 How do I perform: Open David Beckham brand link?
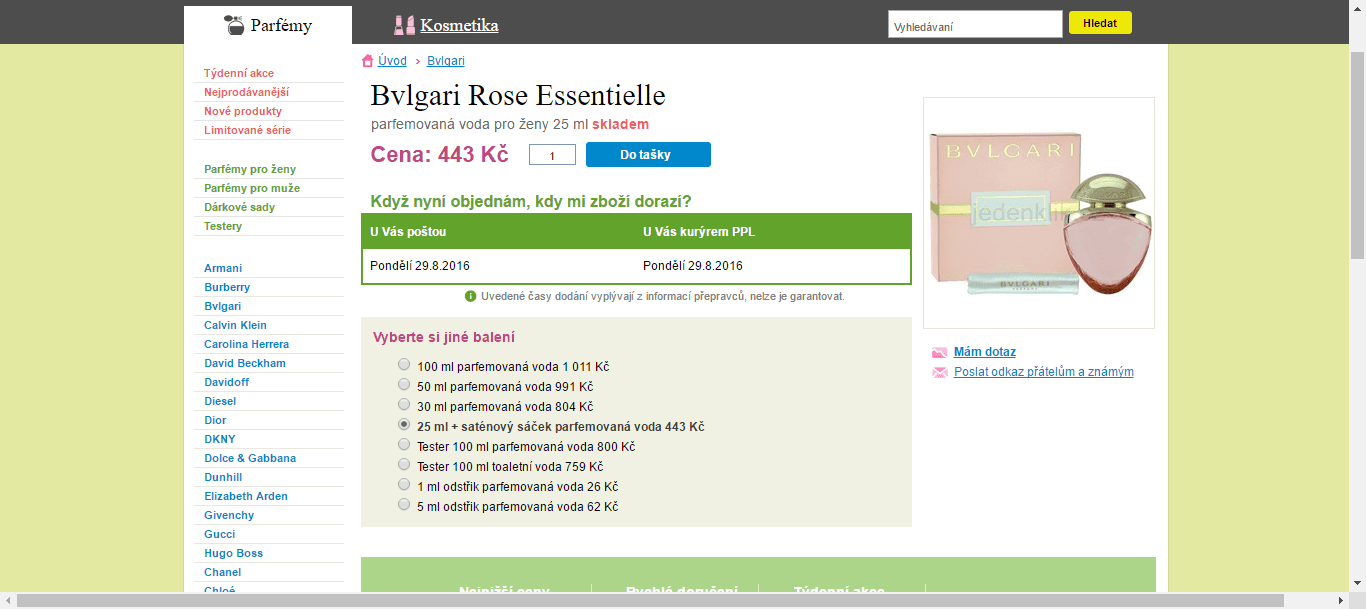point(245,363)
